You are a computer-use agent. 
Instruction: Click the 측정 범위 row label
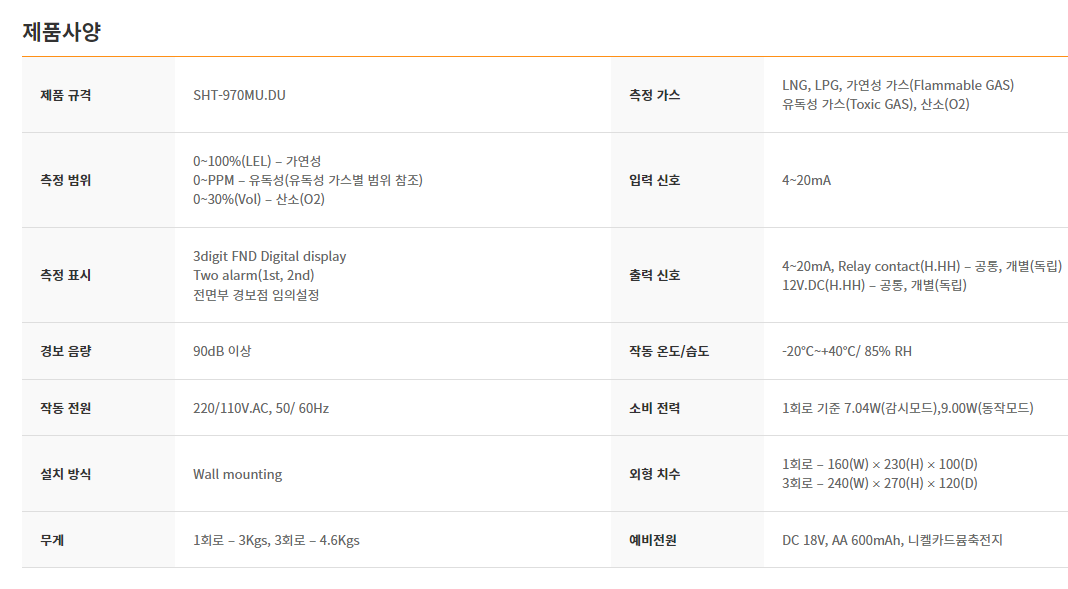click(65, 180)
